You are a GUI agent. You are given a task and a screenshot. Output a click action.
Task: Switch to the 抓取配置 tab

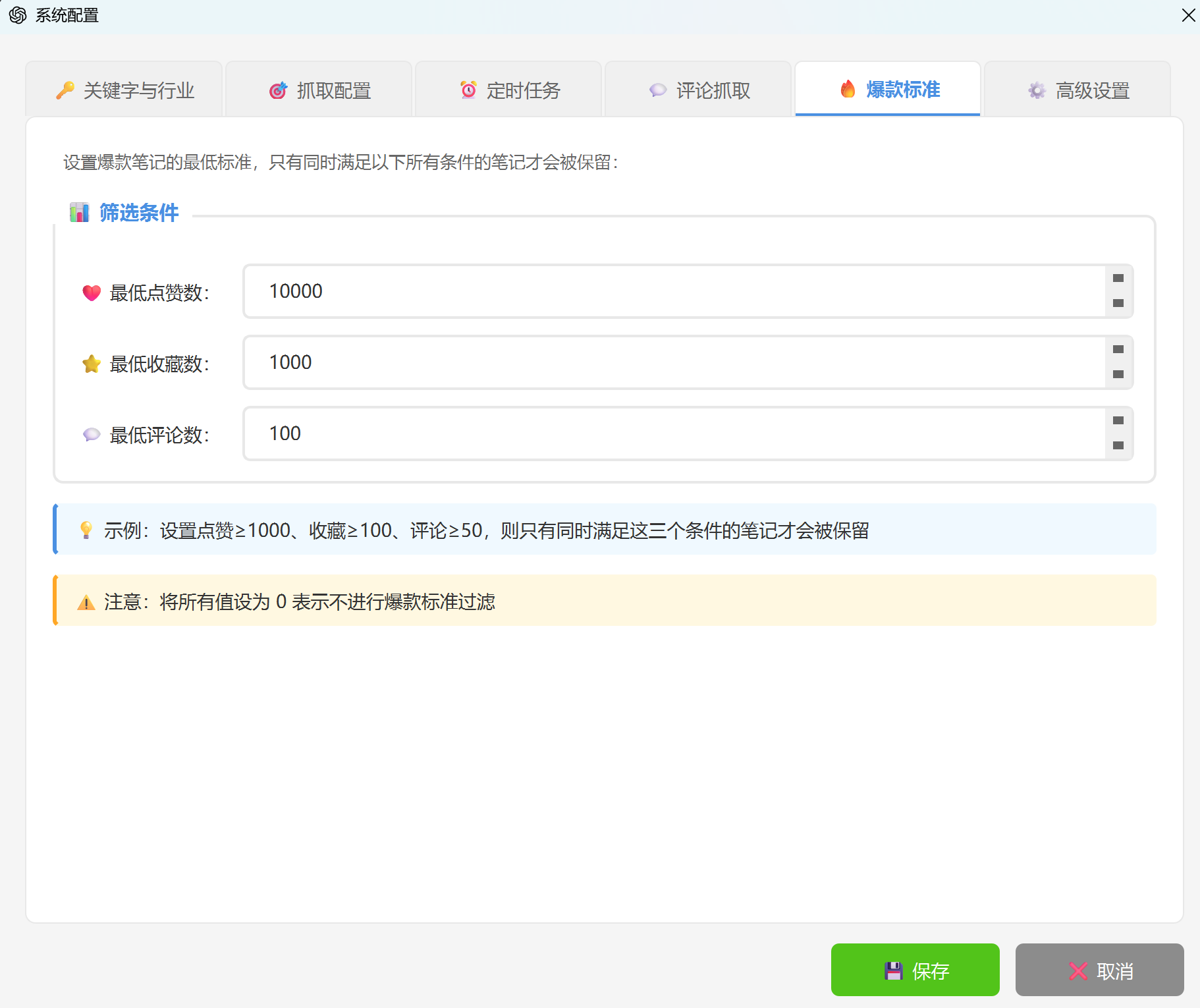coord(319,90)
